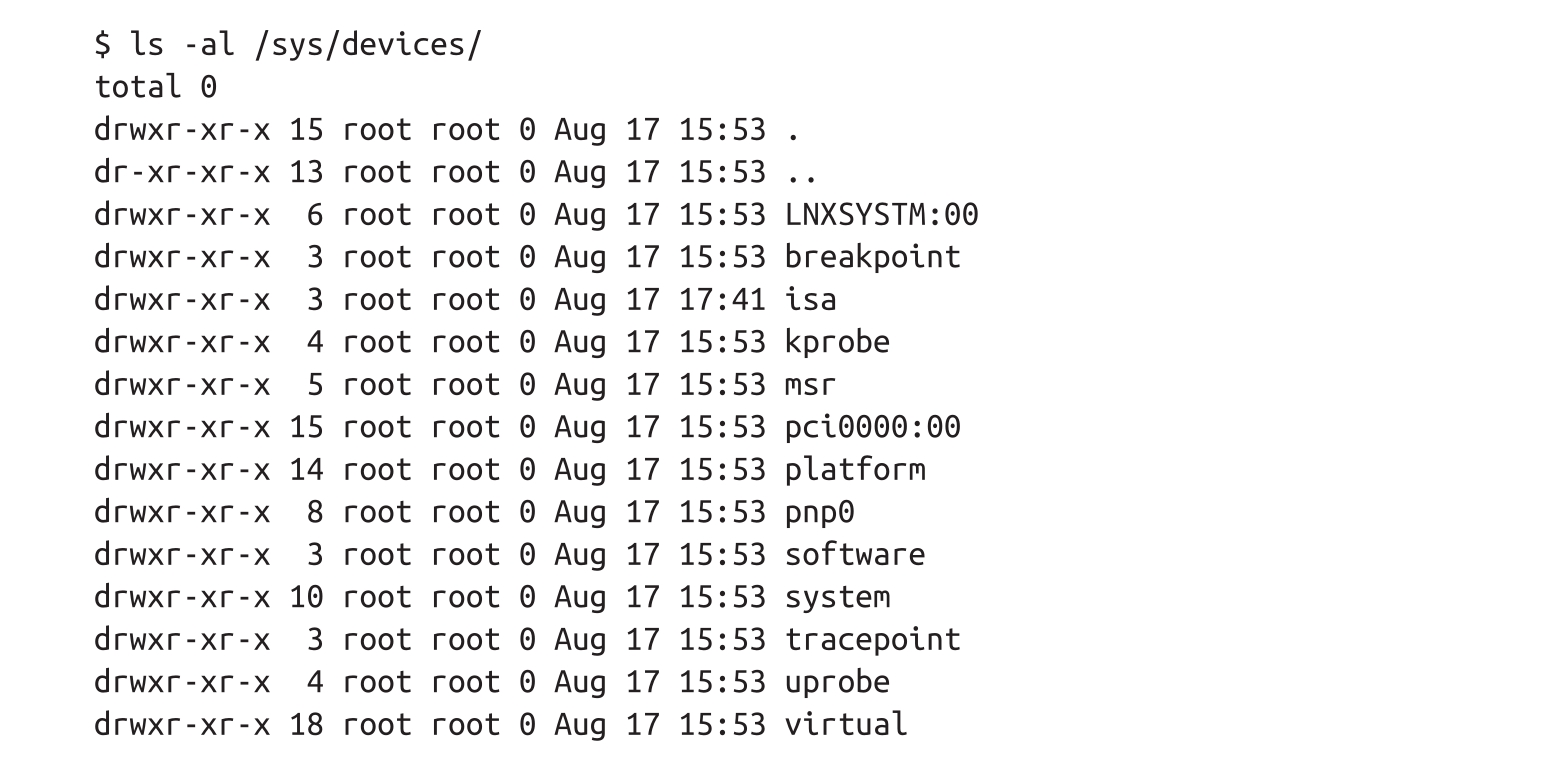Viewport: 1560px width, 759px height.
Task: Select the isa directory name
Action: click(810, 299)
